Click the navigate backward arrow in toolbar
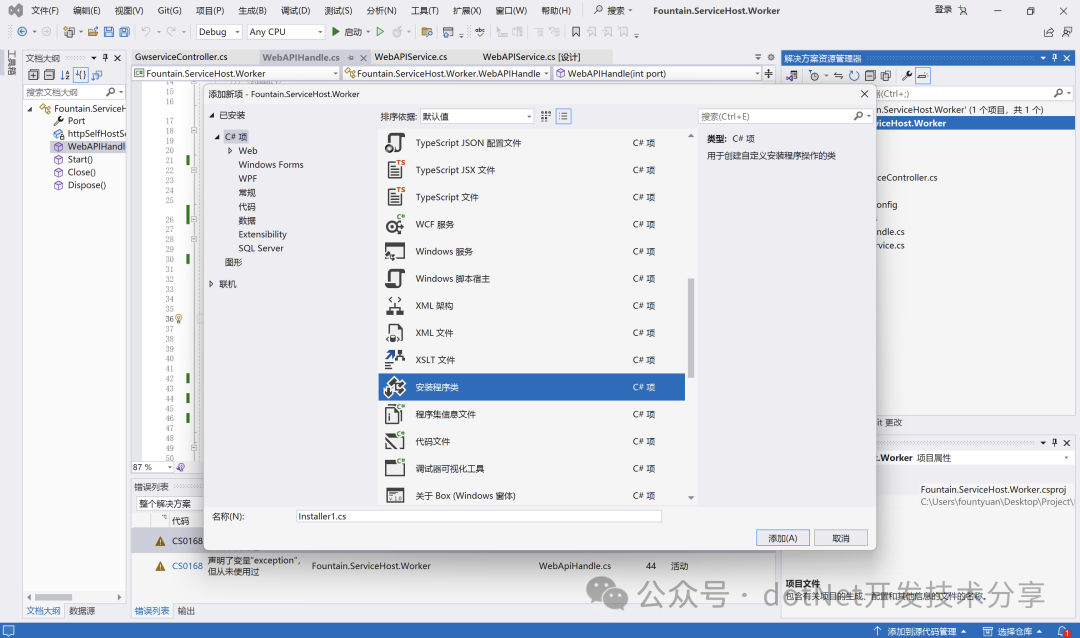 coord(22,32)
